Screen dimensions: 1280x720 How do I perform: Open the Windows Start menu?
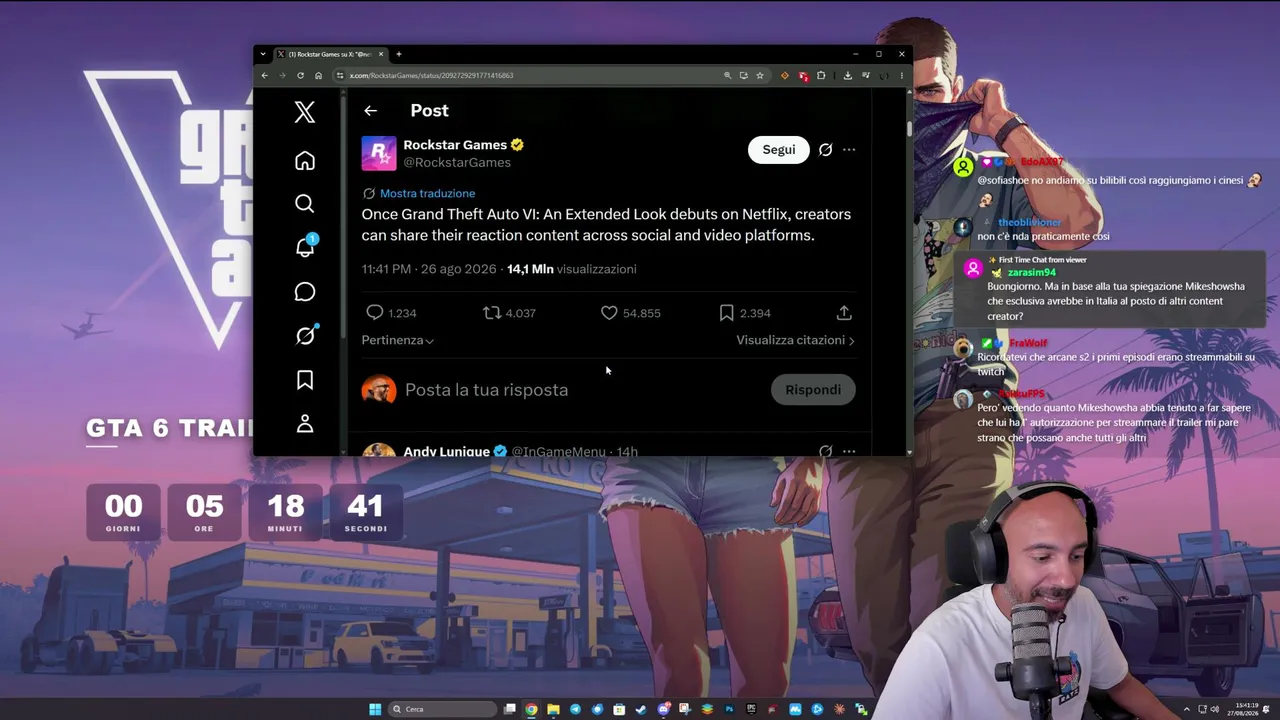click(375, 709)
